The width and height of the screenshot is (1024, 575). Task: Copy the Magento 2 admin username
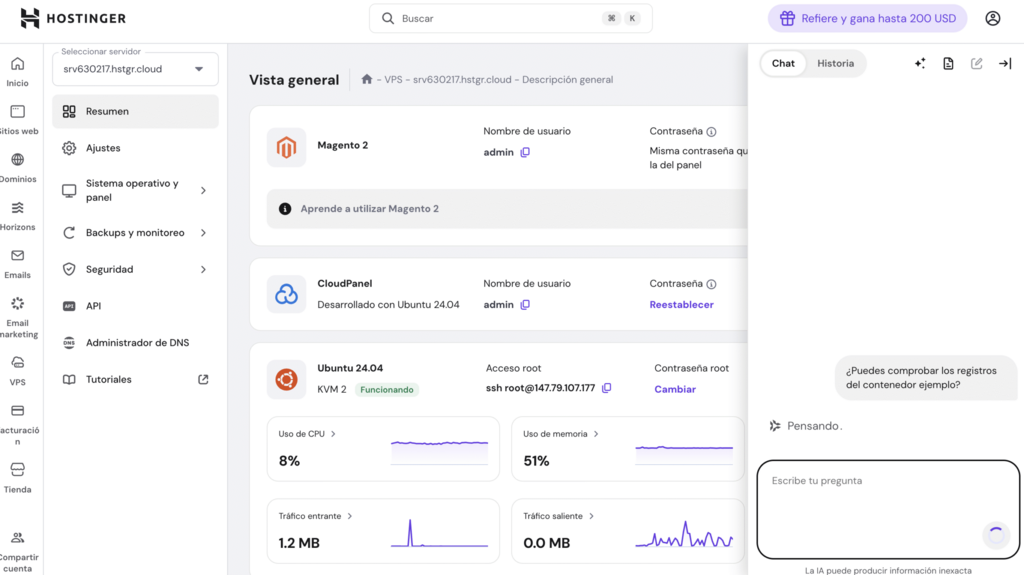click(x=525, y=152)
